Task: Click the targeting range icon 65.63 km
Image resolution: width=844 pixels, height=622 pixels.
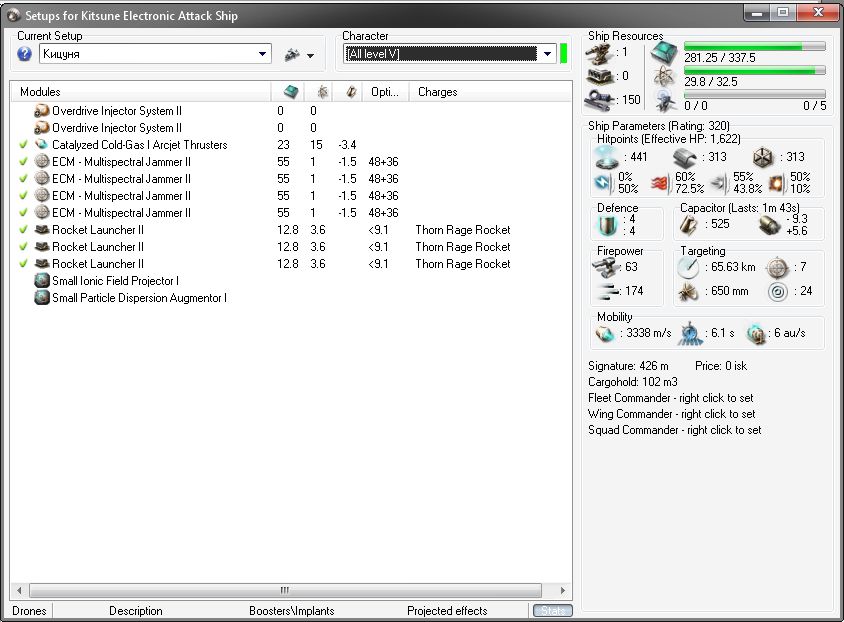Action: pyautogui.click(x=688, y=267)
